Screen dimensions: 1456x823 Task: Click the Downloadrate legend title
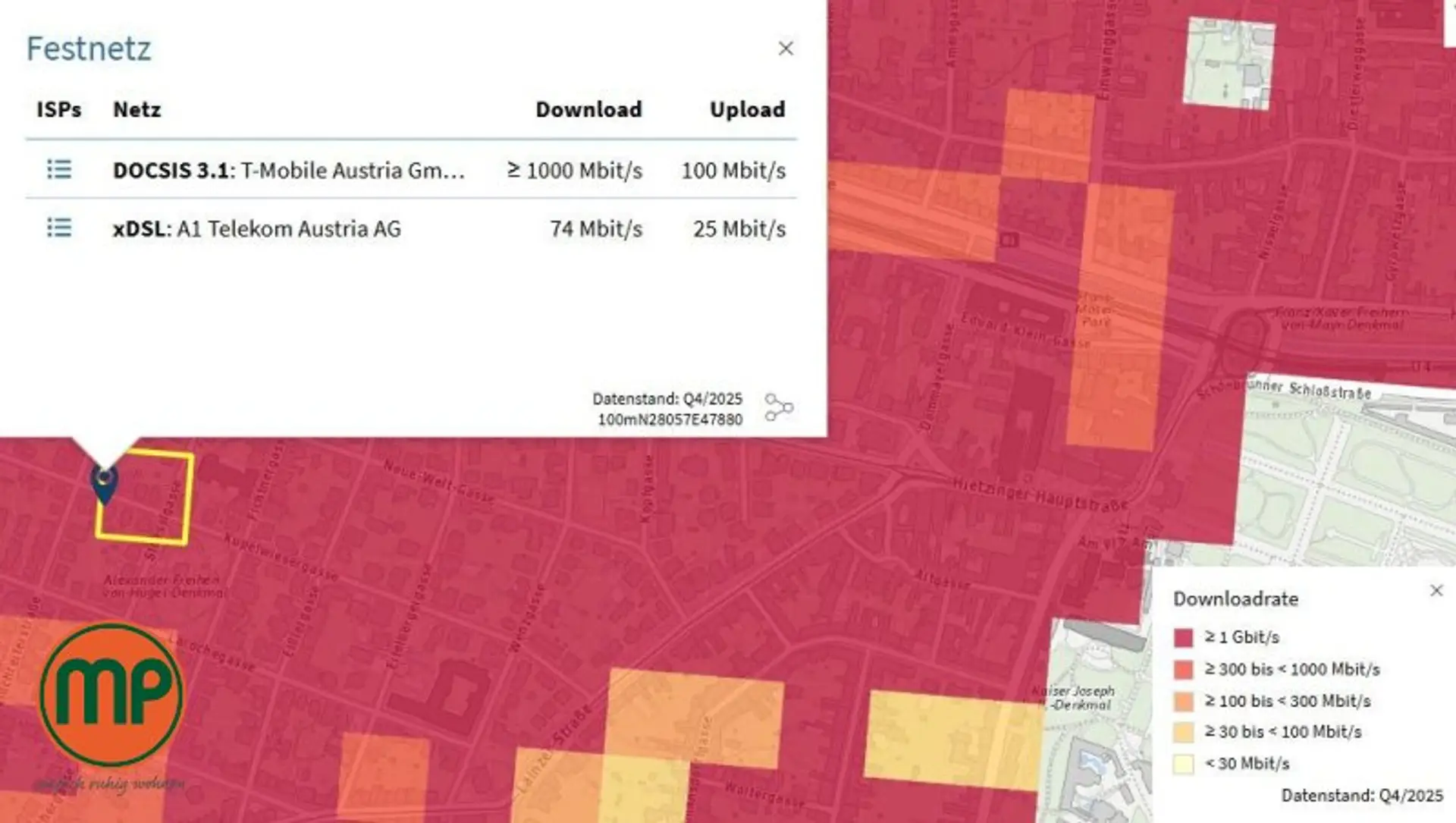[x=1236, y=598]
